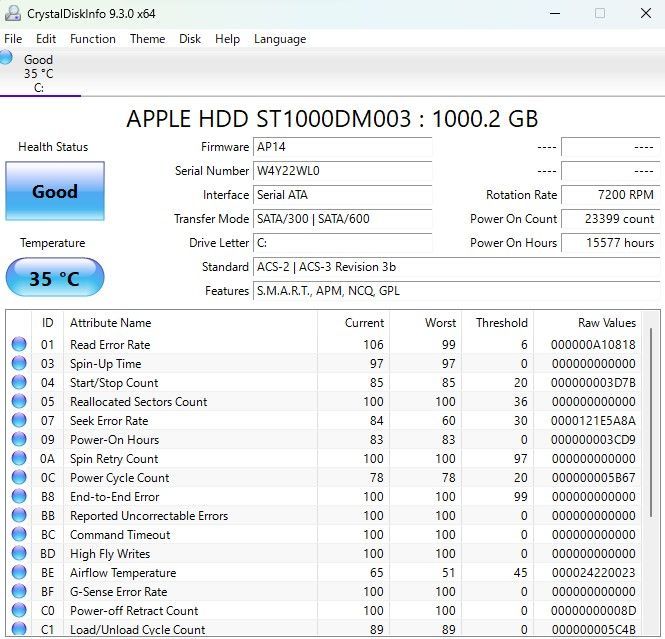Open the Theme menu
The height and width of the screenshot is (639, 665).
pyautogui.click(x=147, y=39)
